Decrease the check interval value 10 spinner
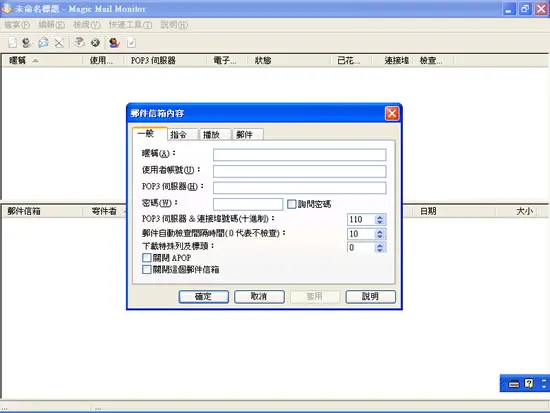This screenshot has height=413, width=550. point(380,237)
